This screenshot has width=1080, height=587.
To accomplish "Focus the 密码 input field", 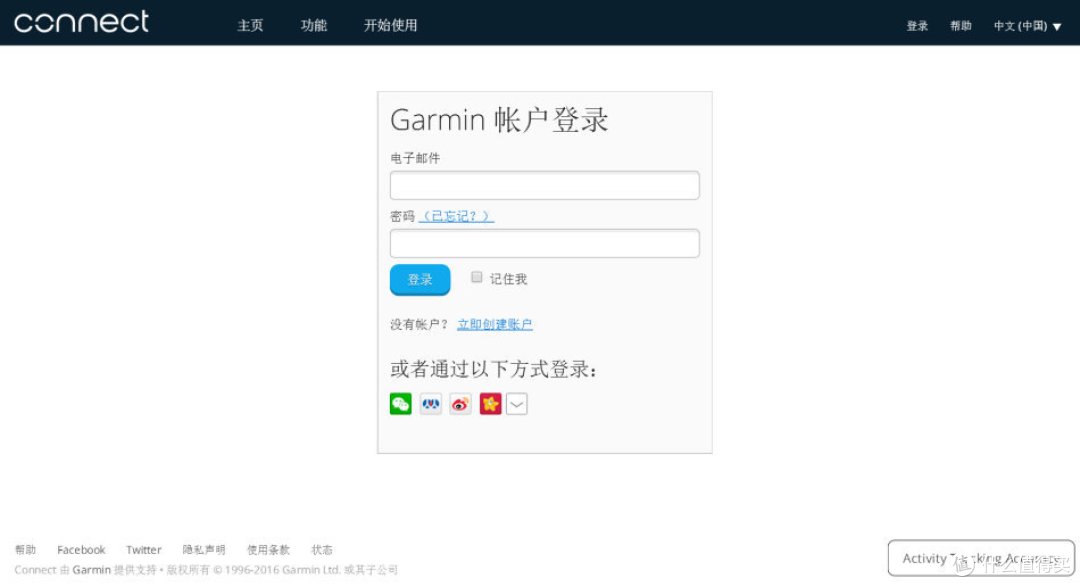I will [545, 243].
